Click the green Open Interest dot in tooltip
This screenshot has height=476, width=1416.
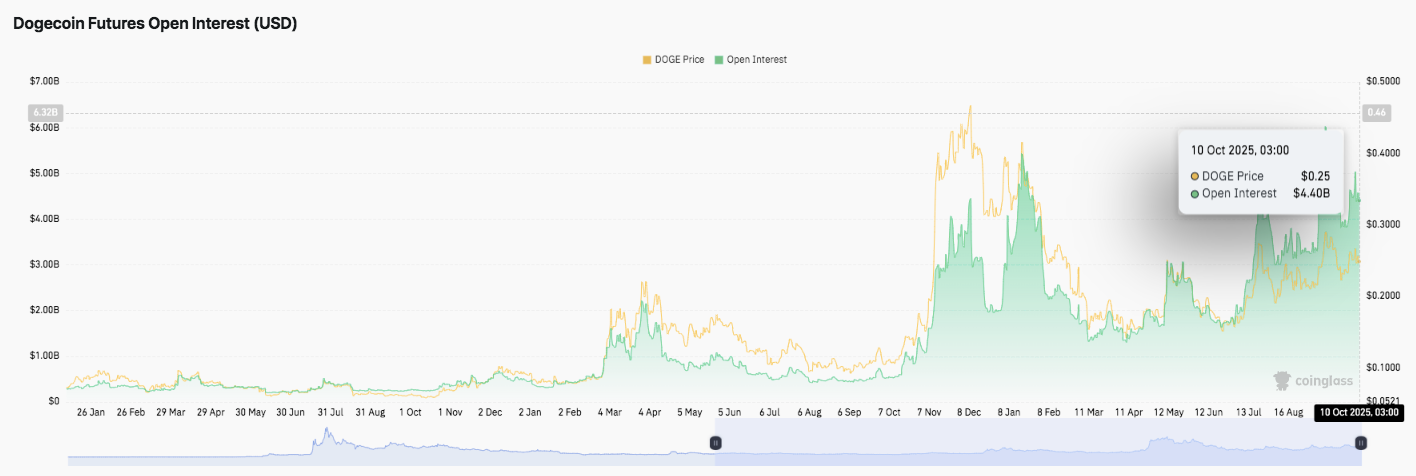click(x=1195, y=193)
